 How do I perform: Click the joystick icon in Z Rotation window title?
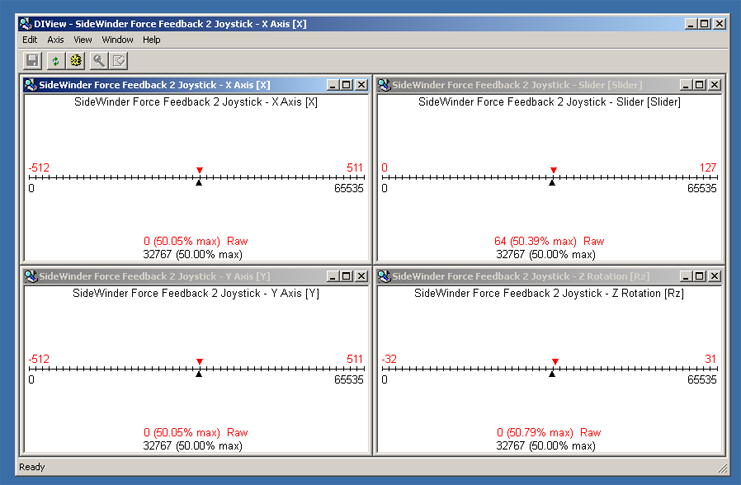(x=384, y=276)
